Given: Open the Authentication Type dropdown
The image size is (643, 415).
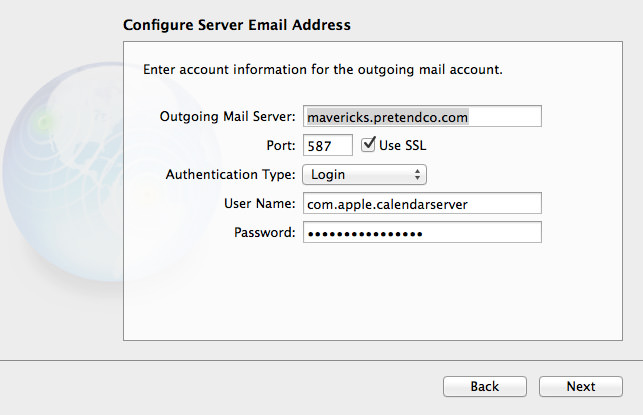Looking at the screenshot, I should click(x=364, y=175).
